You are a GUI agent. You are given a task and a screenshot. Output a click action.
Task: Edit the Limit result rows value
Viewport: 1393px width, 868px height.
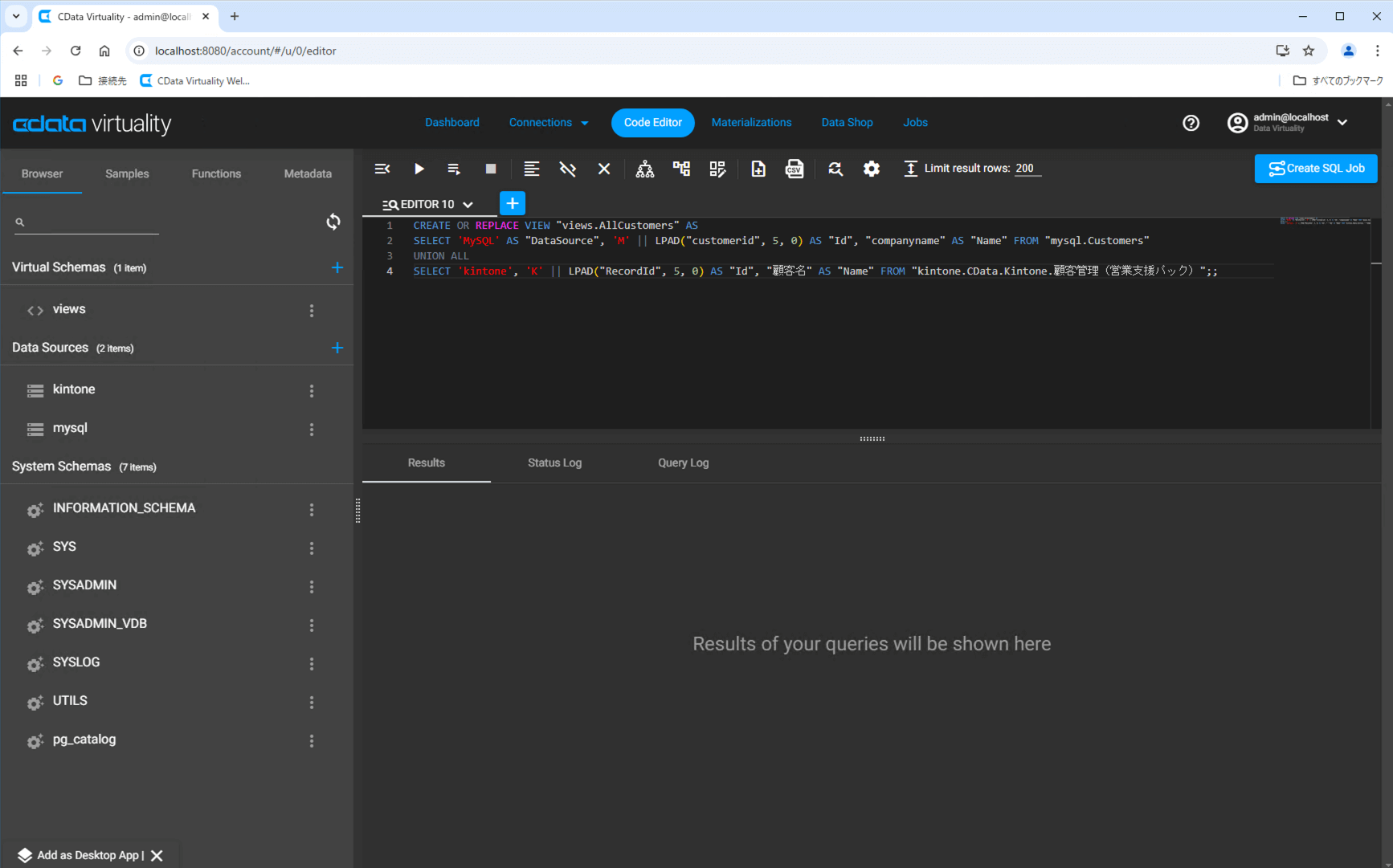pyautogui.click(x=1027, y=168)
